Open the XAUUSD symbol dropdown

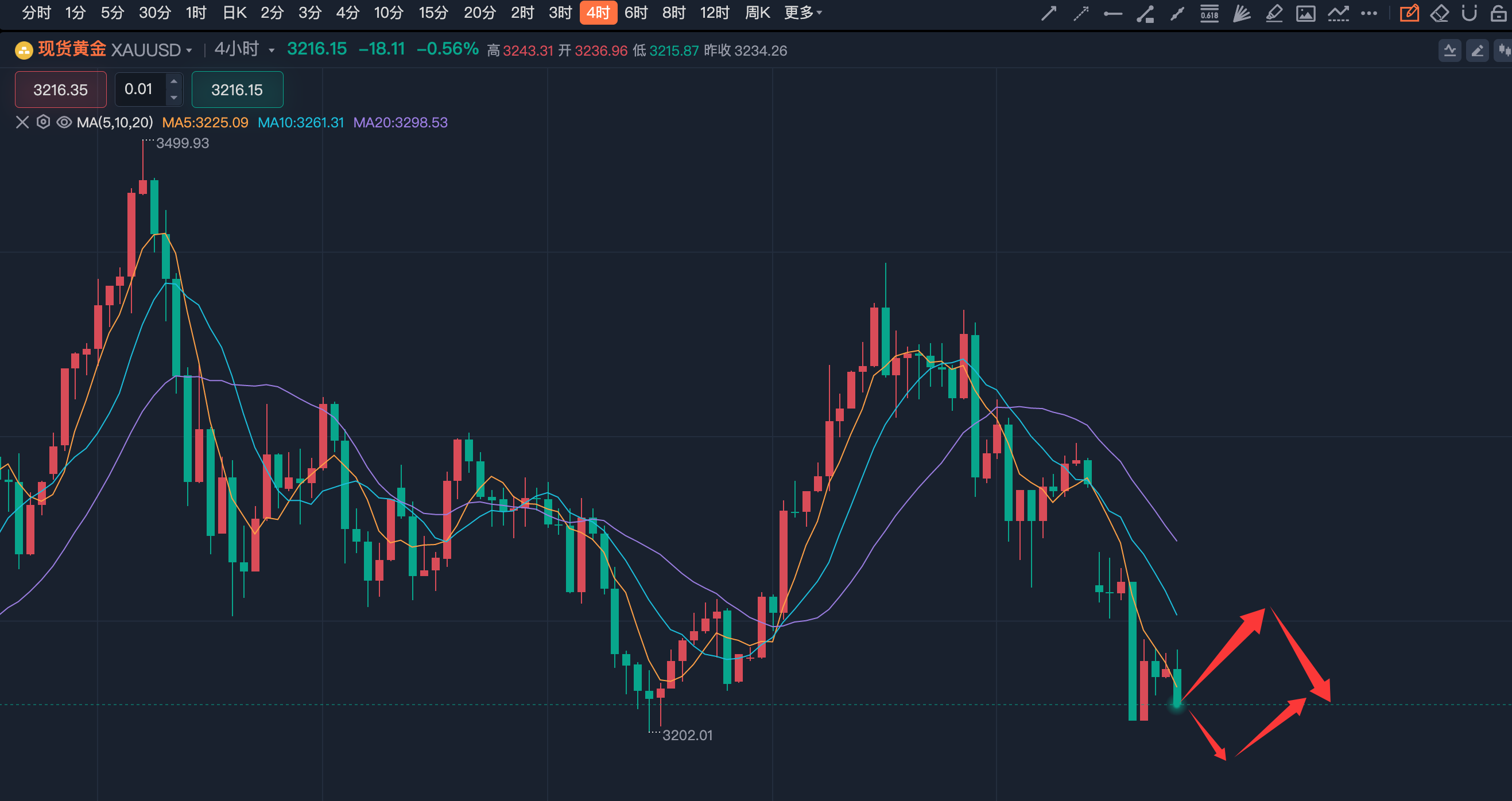[x=189, y=50]
